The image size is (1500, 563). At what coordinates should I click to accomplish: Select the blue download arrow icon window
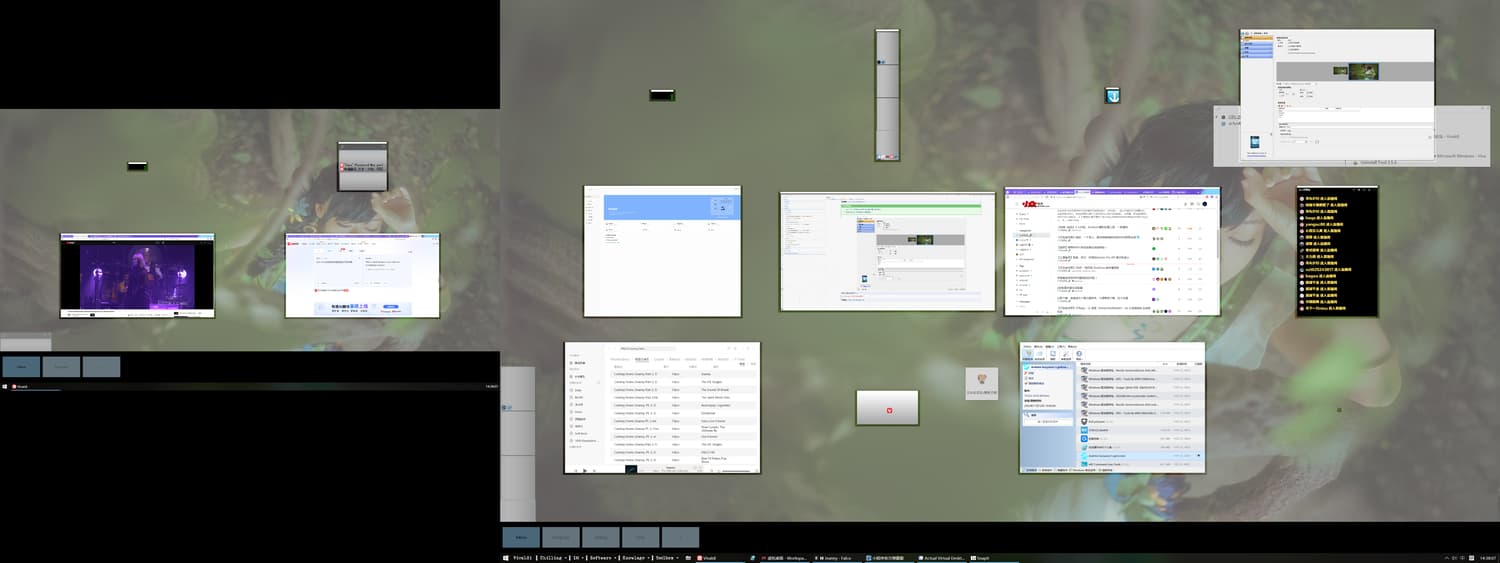click(1111, 95)
